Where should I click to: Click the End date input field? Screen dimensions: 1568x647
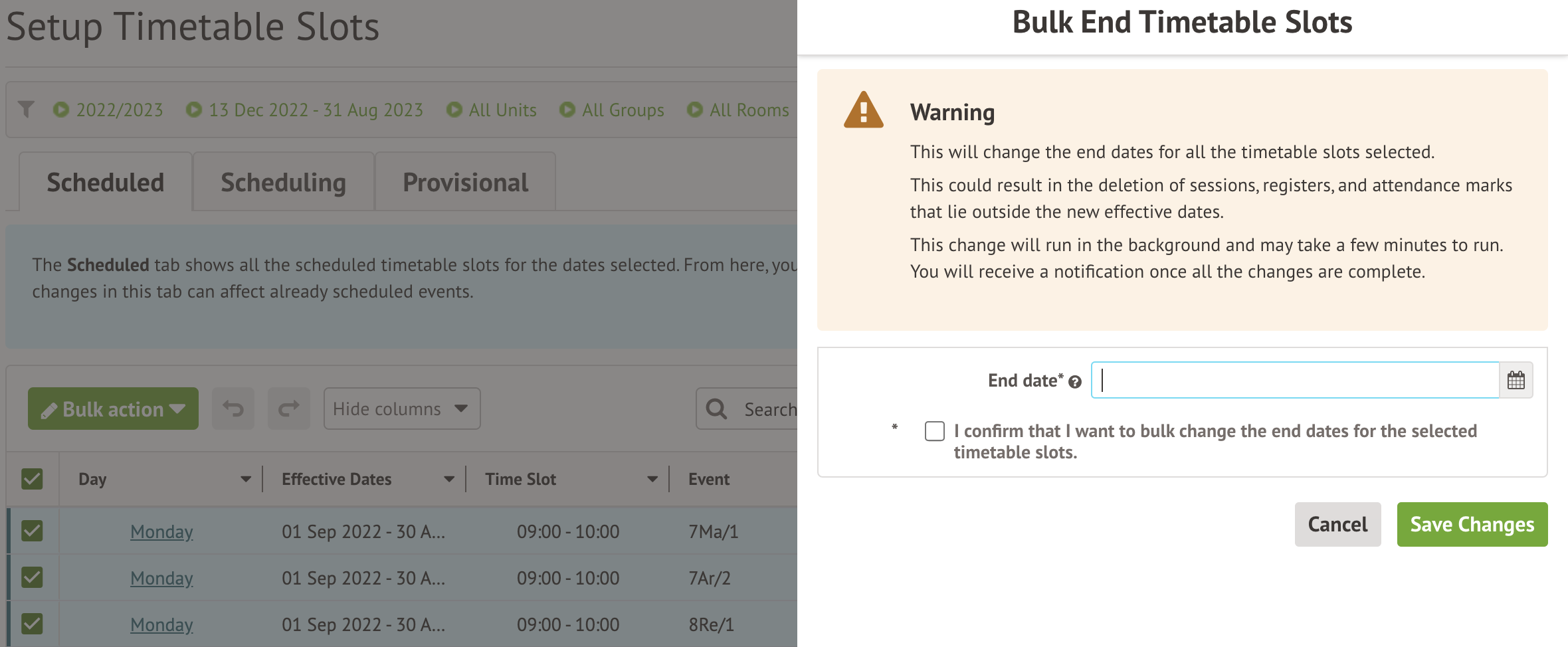[1294, 380]
